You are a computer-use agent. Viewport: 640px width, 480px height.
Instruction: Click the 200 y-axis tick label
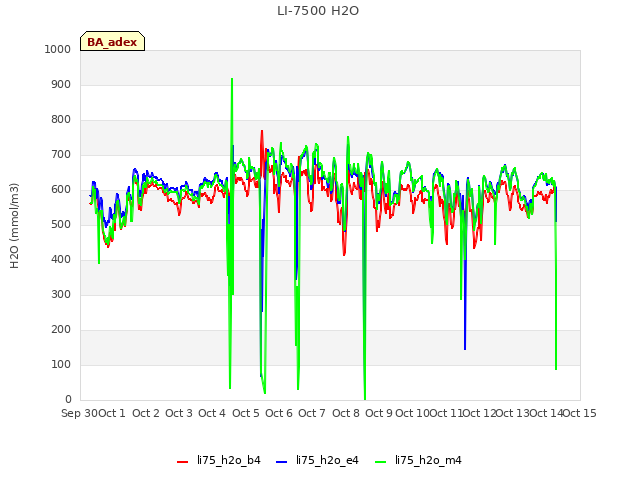[x=61, y=330]
